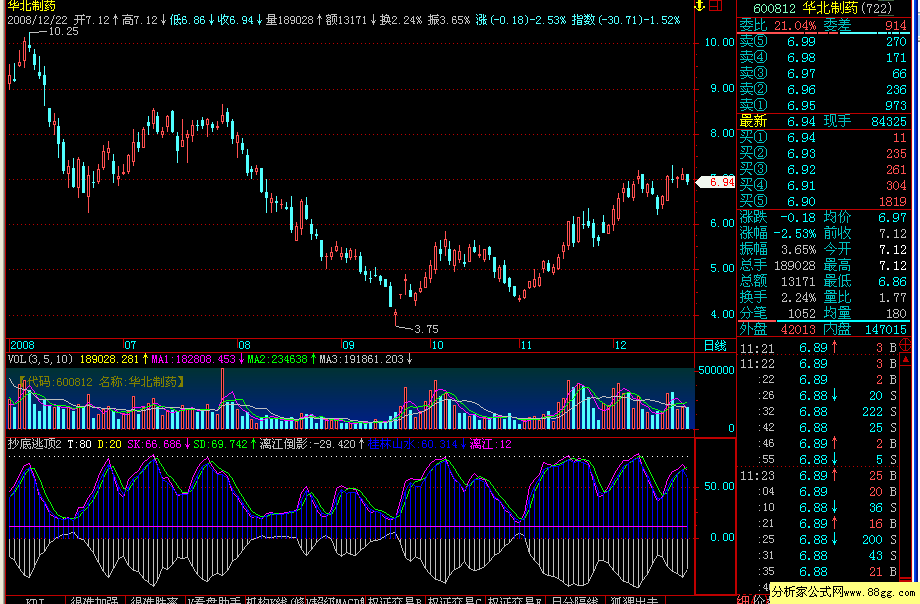920x604 pixels.
Task: Click the 换手 2.24% value
Action: pos(798,297)
